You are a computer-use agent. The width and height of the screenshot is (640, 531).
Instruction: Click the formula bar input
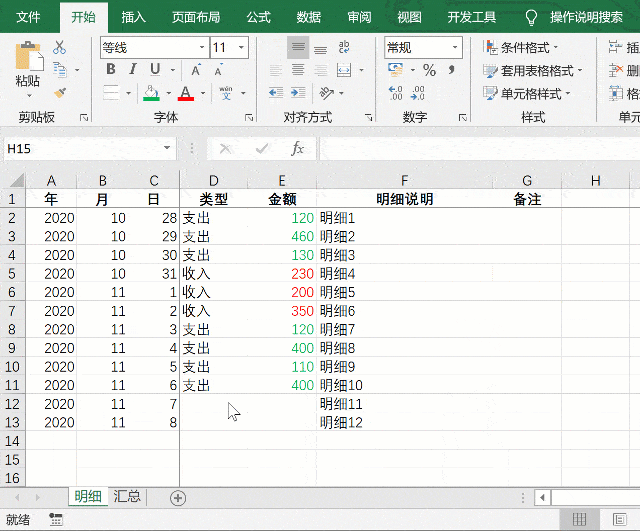[x=479, y=148]
